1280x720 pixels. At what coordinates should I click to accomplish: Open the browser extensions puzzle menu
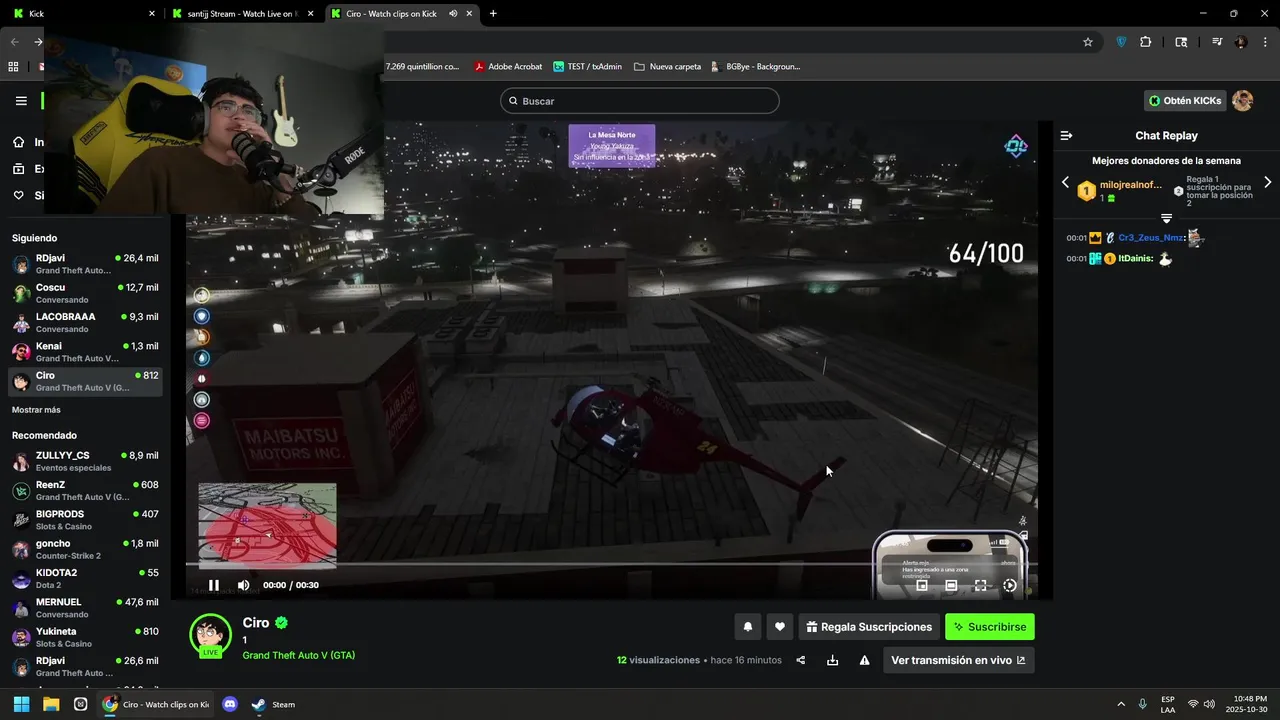[x=1146, y=42]
